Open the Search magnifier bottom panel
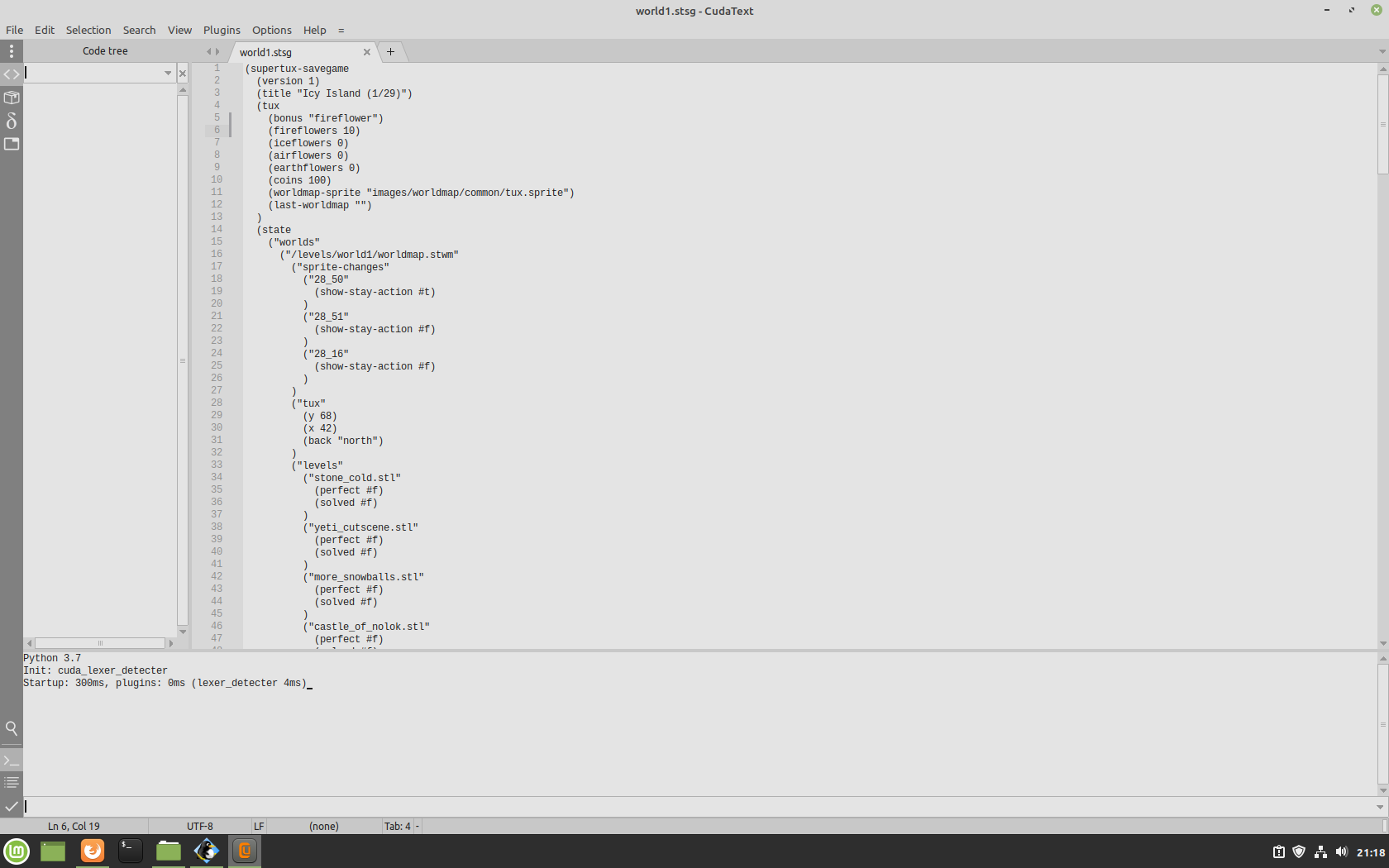This screenshot has width=1389, height=868. click(12, 728)
